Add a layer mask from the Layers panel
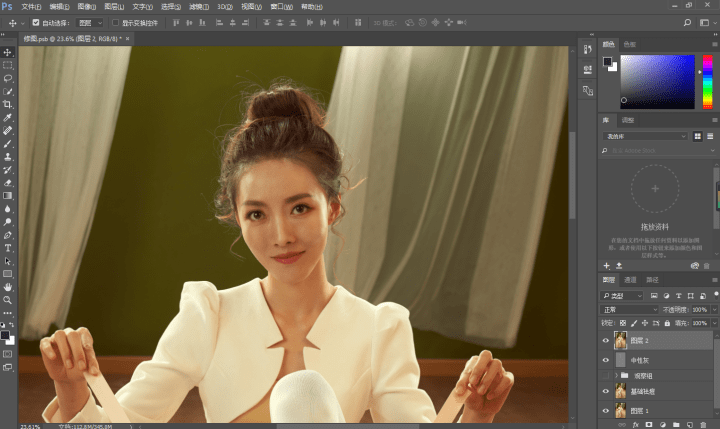 click(x=649, y=425)
